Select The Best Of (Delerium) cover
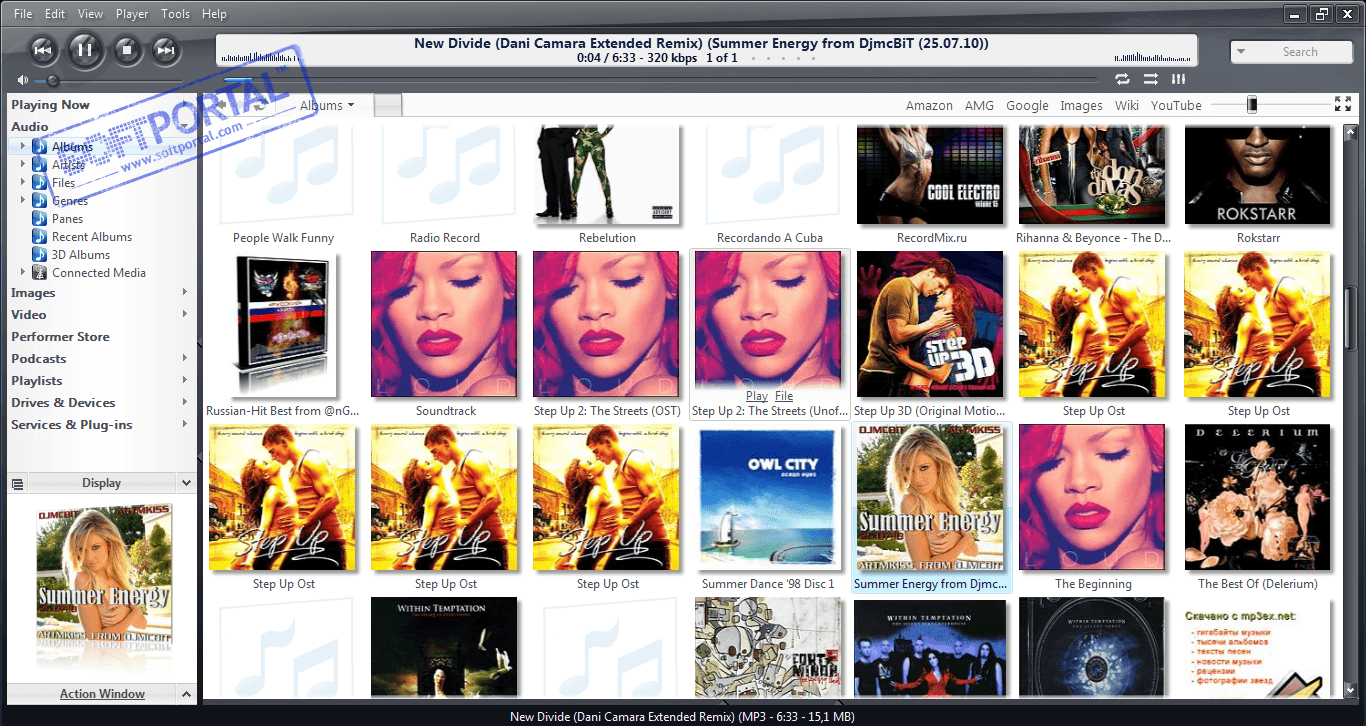Screen dimensions: 1366x726 pyautogui.click(x=1258, y=497)
